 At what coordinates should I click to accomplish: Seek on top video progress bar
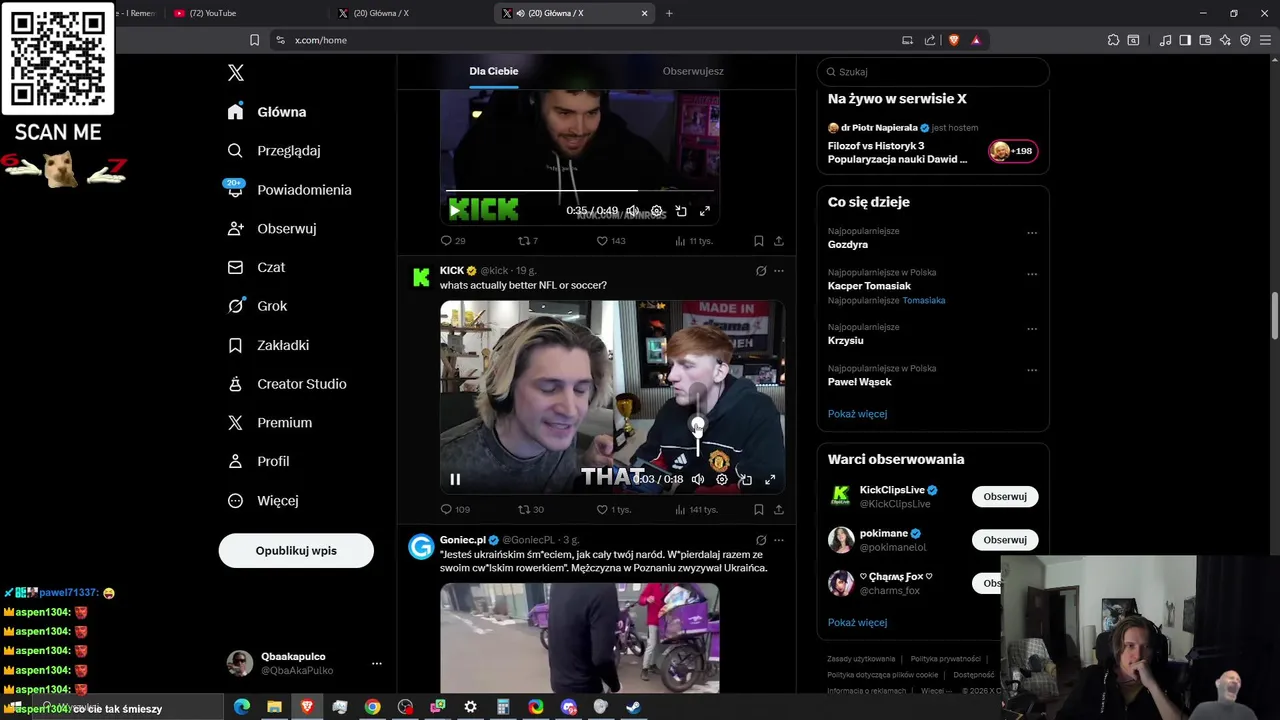point(580,190)
